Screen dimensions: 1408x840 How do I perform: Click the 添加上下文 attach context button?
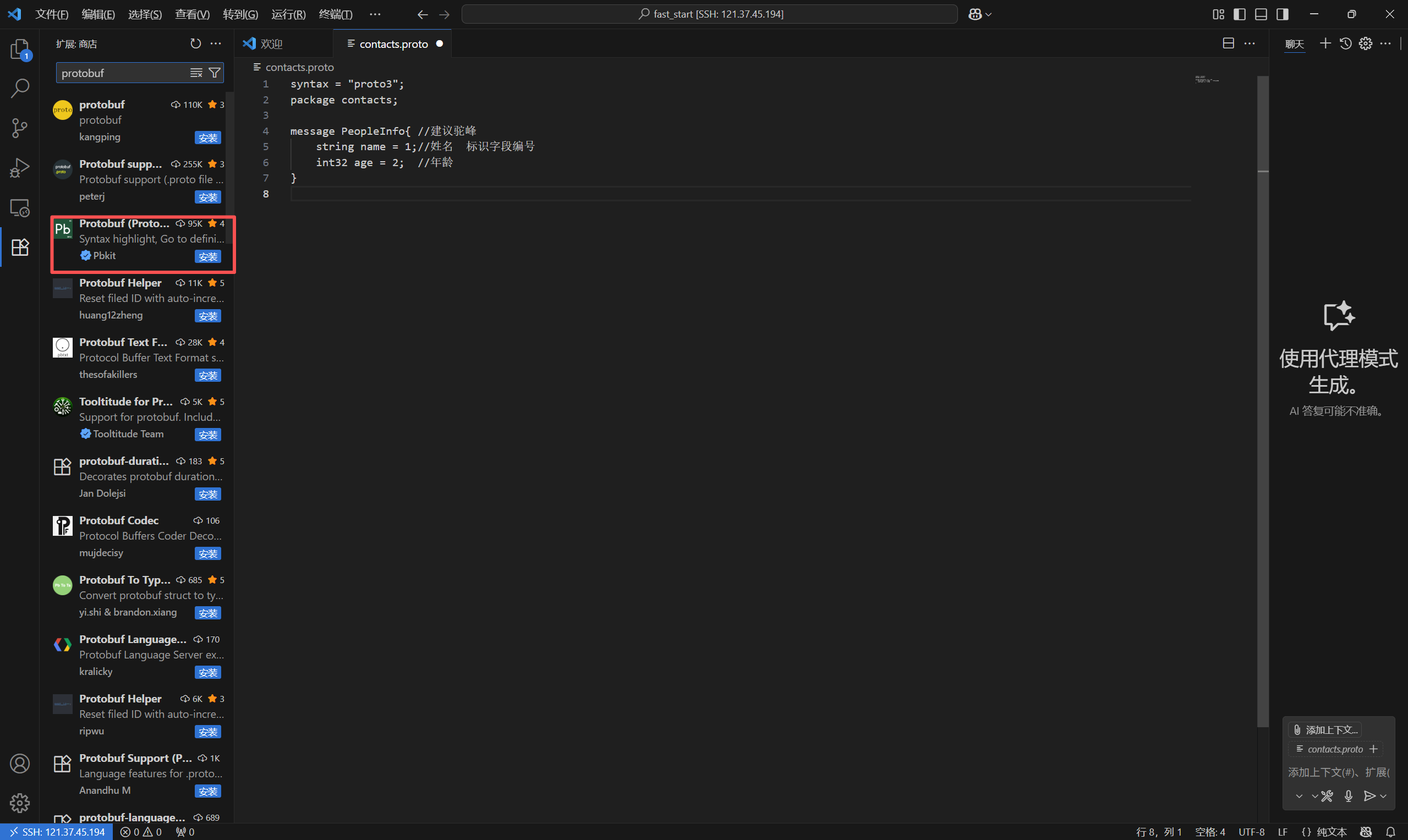pyautogui.click(x=1325, y=729)
